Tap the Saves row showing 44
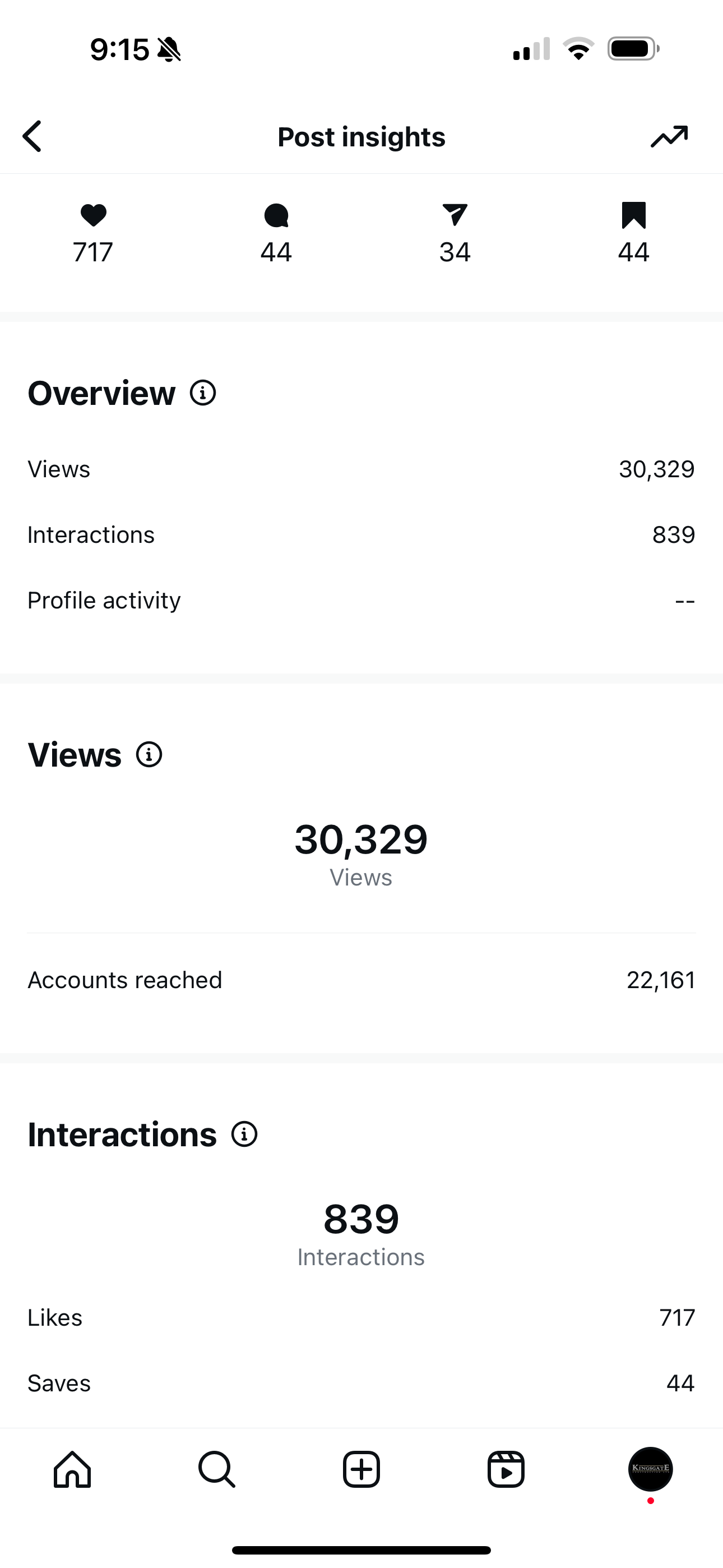 pyautogui.click(x=361, y=1383)
